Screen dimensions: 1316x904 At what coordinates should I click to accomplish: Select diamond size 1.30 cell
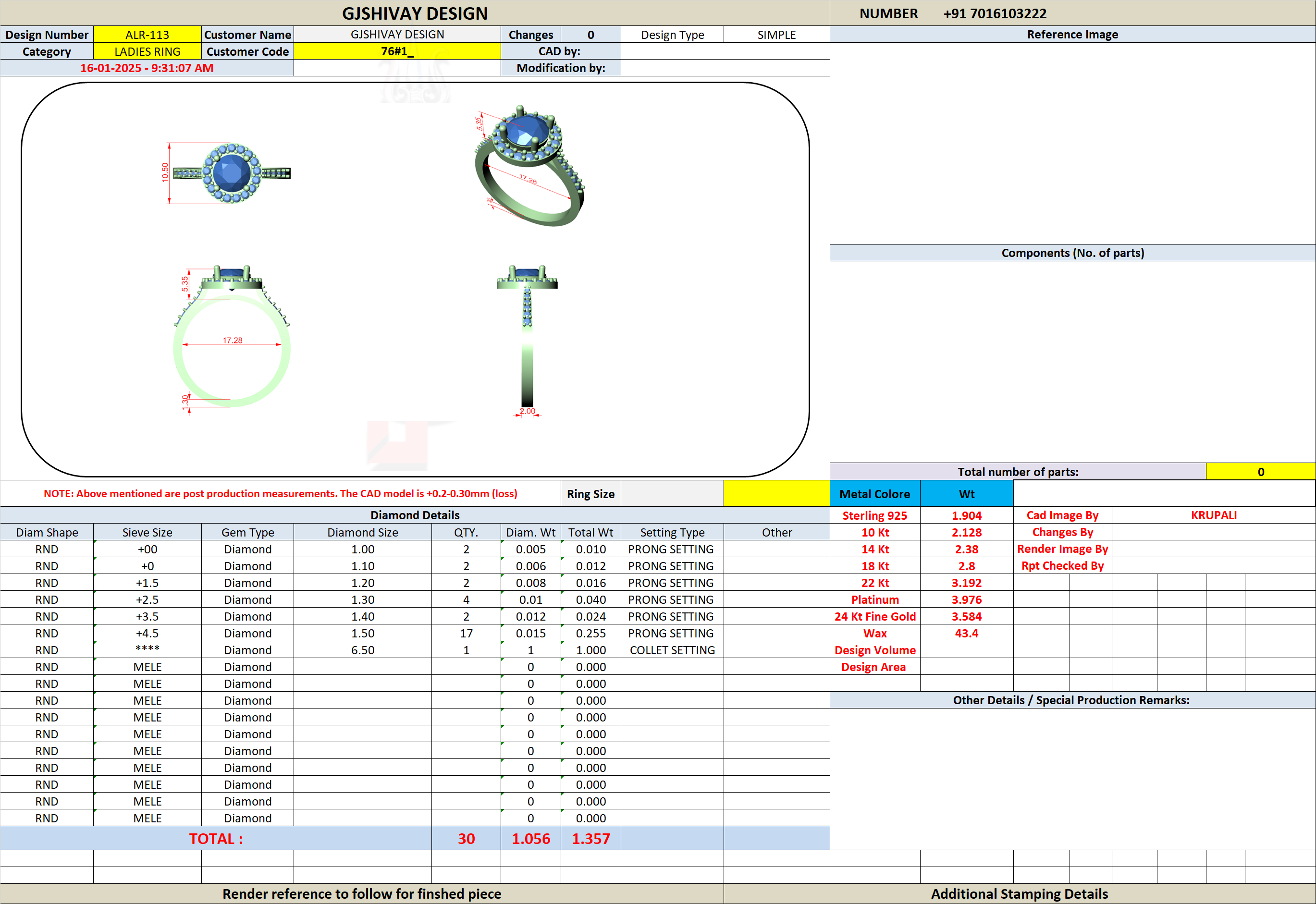point(363,599)
